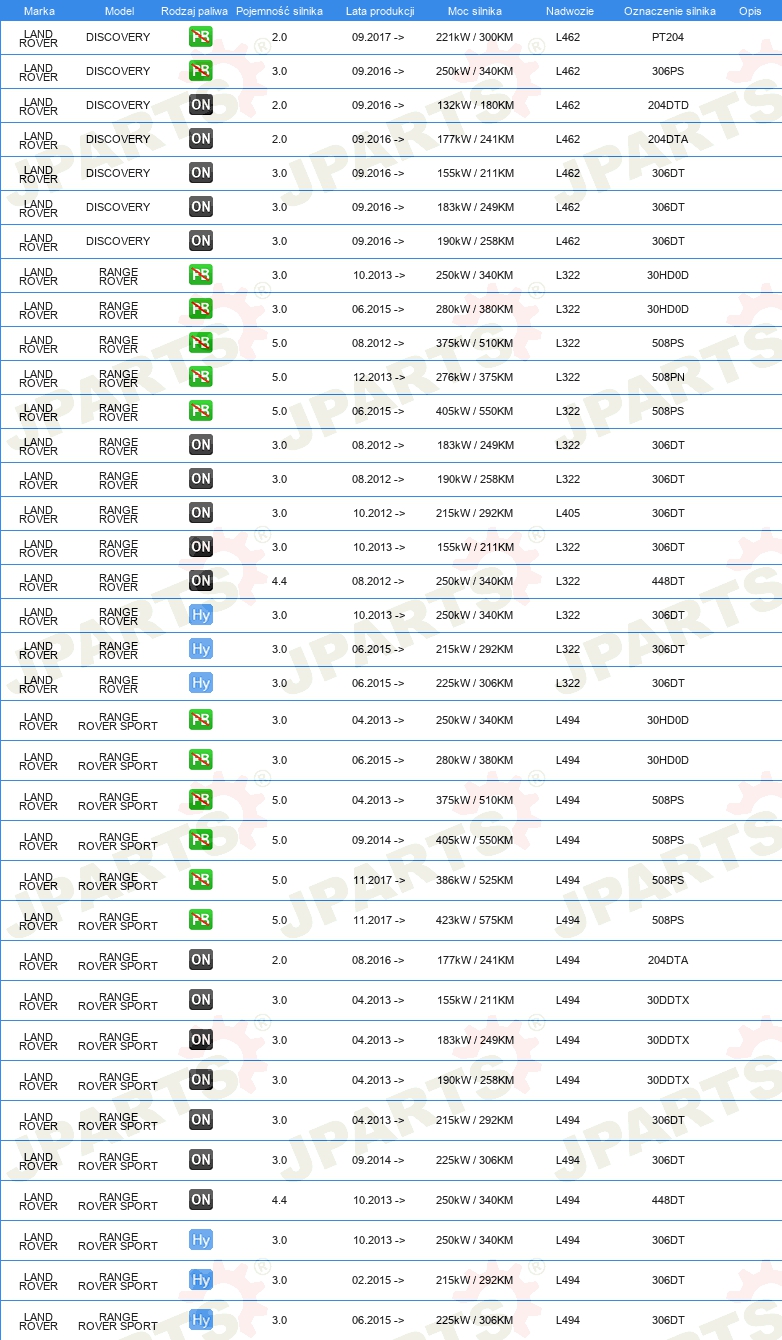Select petrol icon in Range Rover 508PN row

[x=201, y=377]
